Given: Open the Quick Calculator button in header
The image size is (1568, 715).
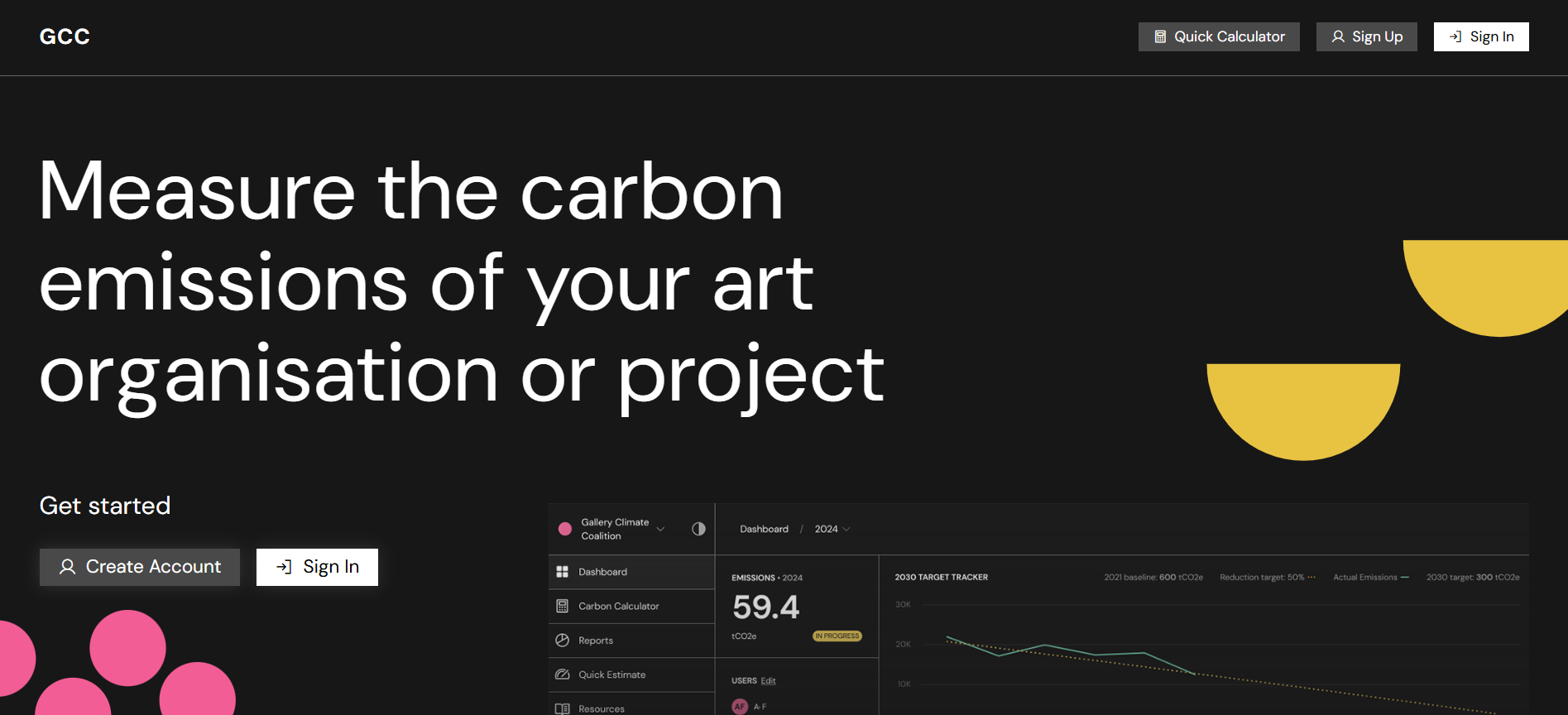Looking at the screenshot, I should [x=1219, y=36].
